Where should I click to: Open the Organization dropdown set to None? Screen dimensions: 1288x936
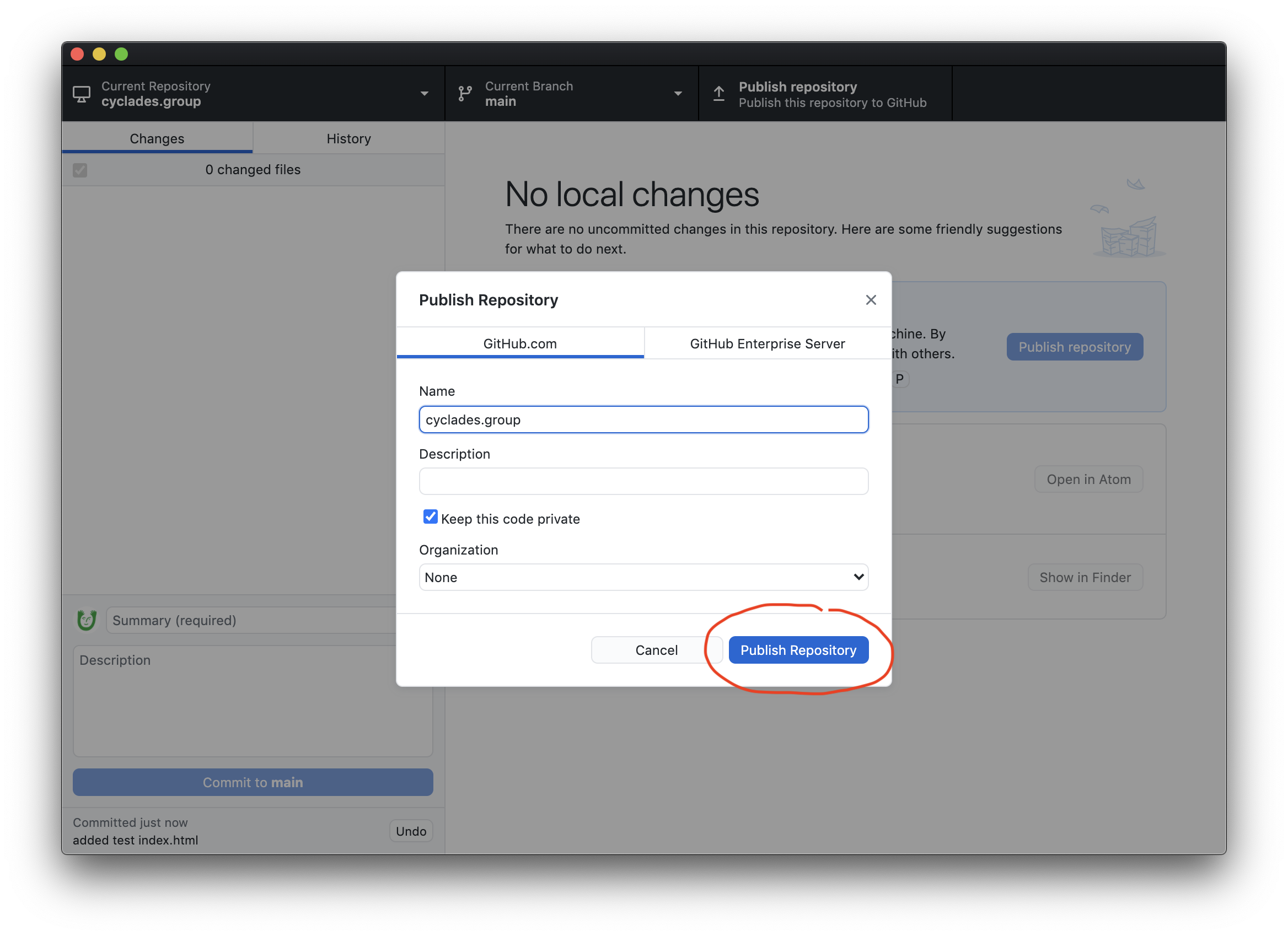tap(643, 577)
